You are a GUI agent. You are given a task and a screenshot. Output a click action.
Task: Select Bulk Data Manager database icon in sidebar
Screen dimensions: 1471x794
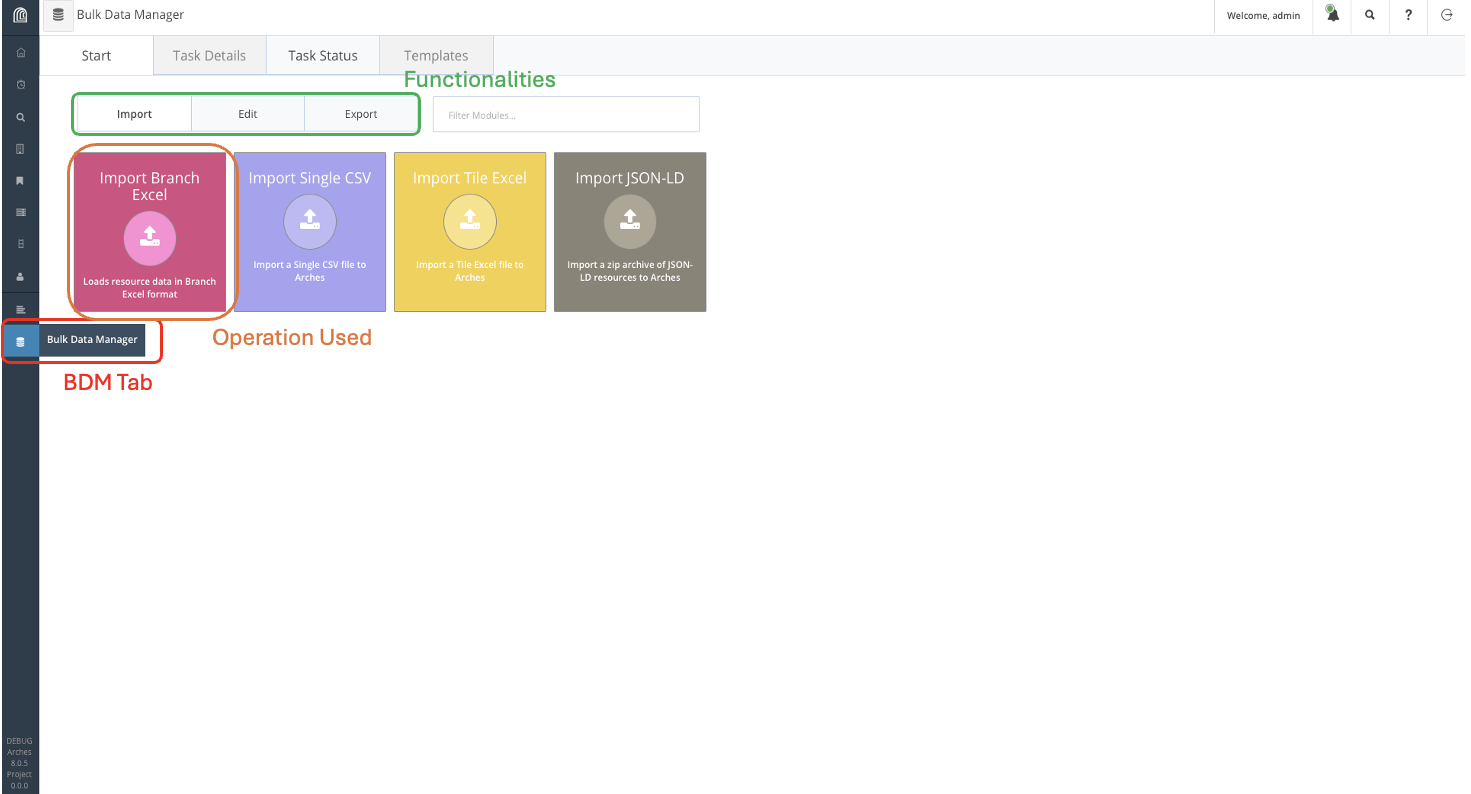[x=20, y=341]
